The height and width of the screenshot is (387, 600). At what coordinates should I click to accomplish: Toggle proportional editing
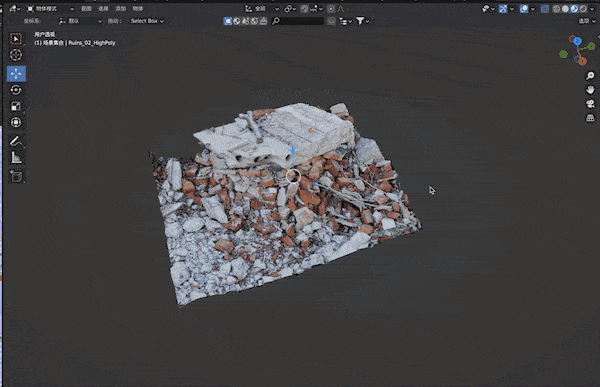pyautogui.click(x=331, y=8)
